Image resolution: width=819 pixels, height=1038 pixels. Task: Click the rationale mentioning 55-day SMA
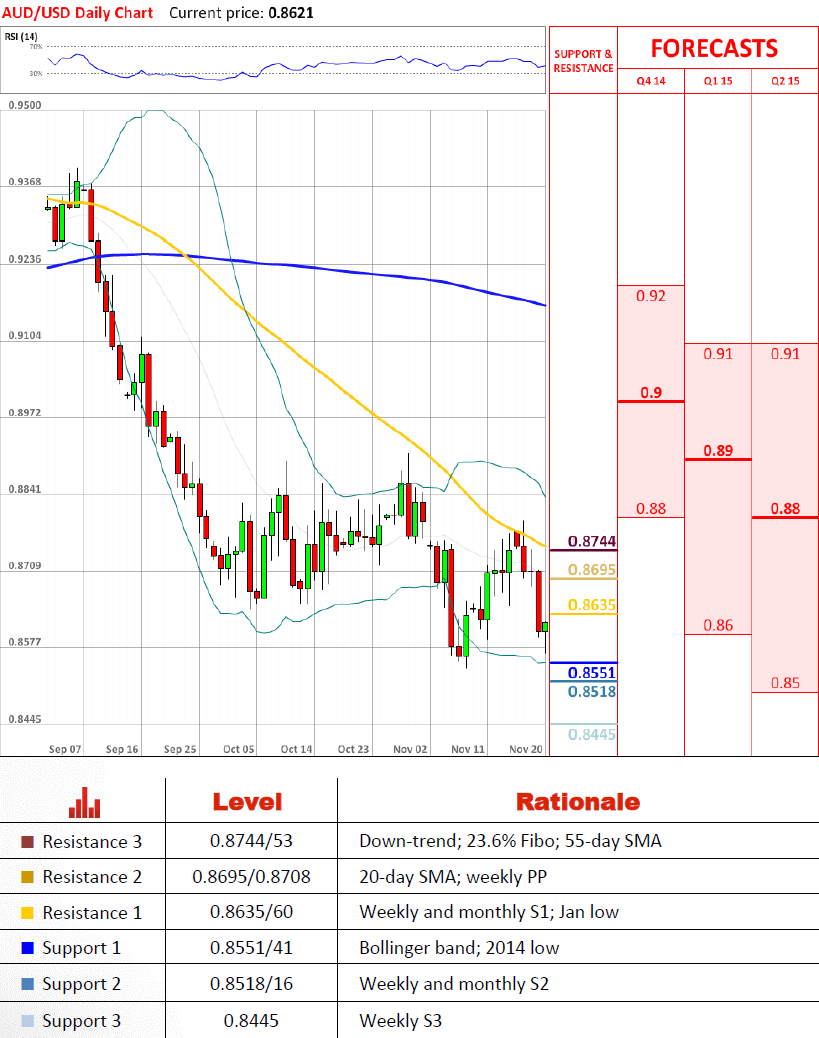point(510,841)
